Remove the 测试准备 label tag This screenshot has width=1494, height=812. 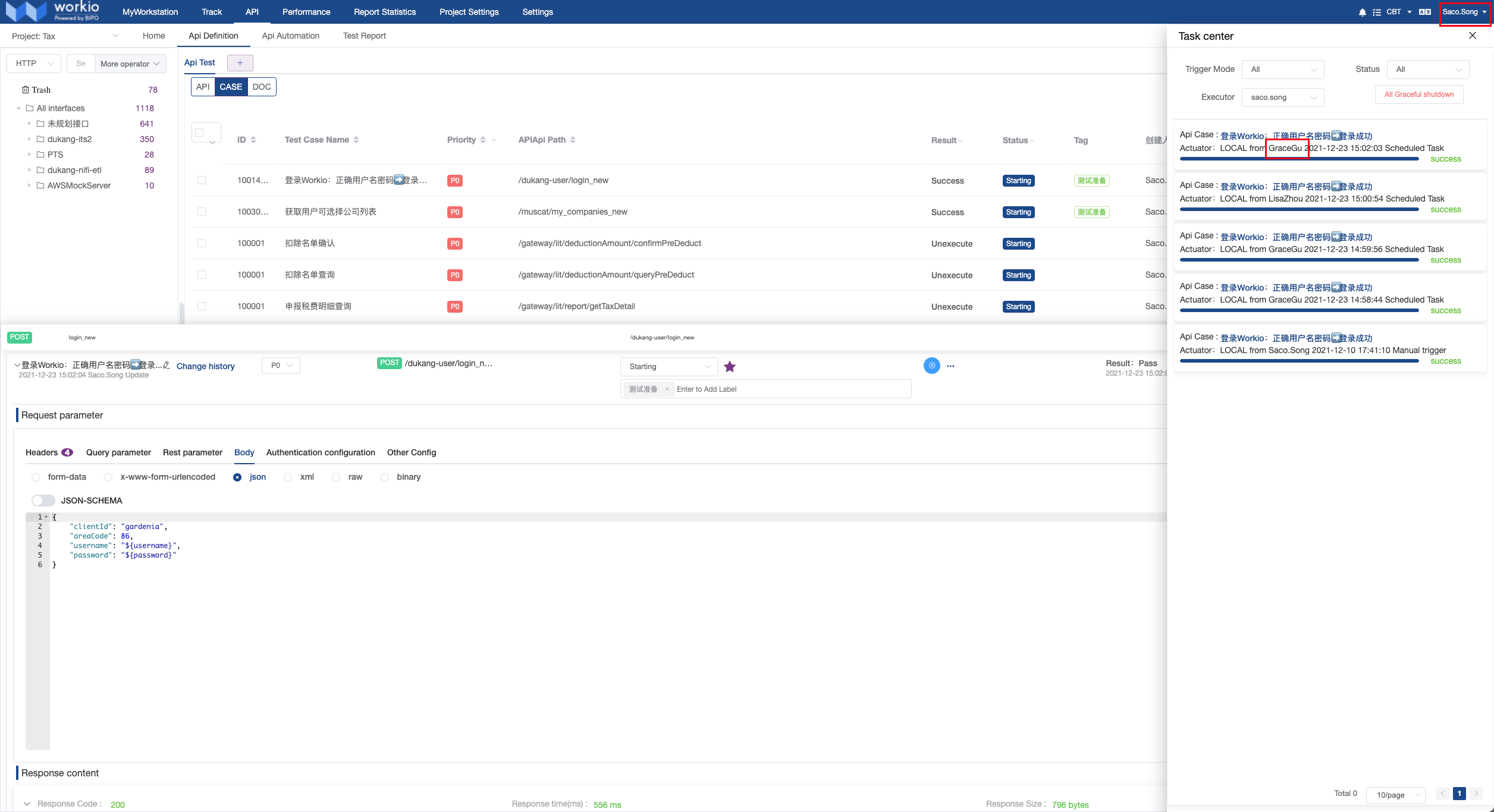[667, 389]
